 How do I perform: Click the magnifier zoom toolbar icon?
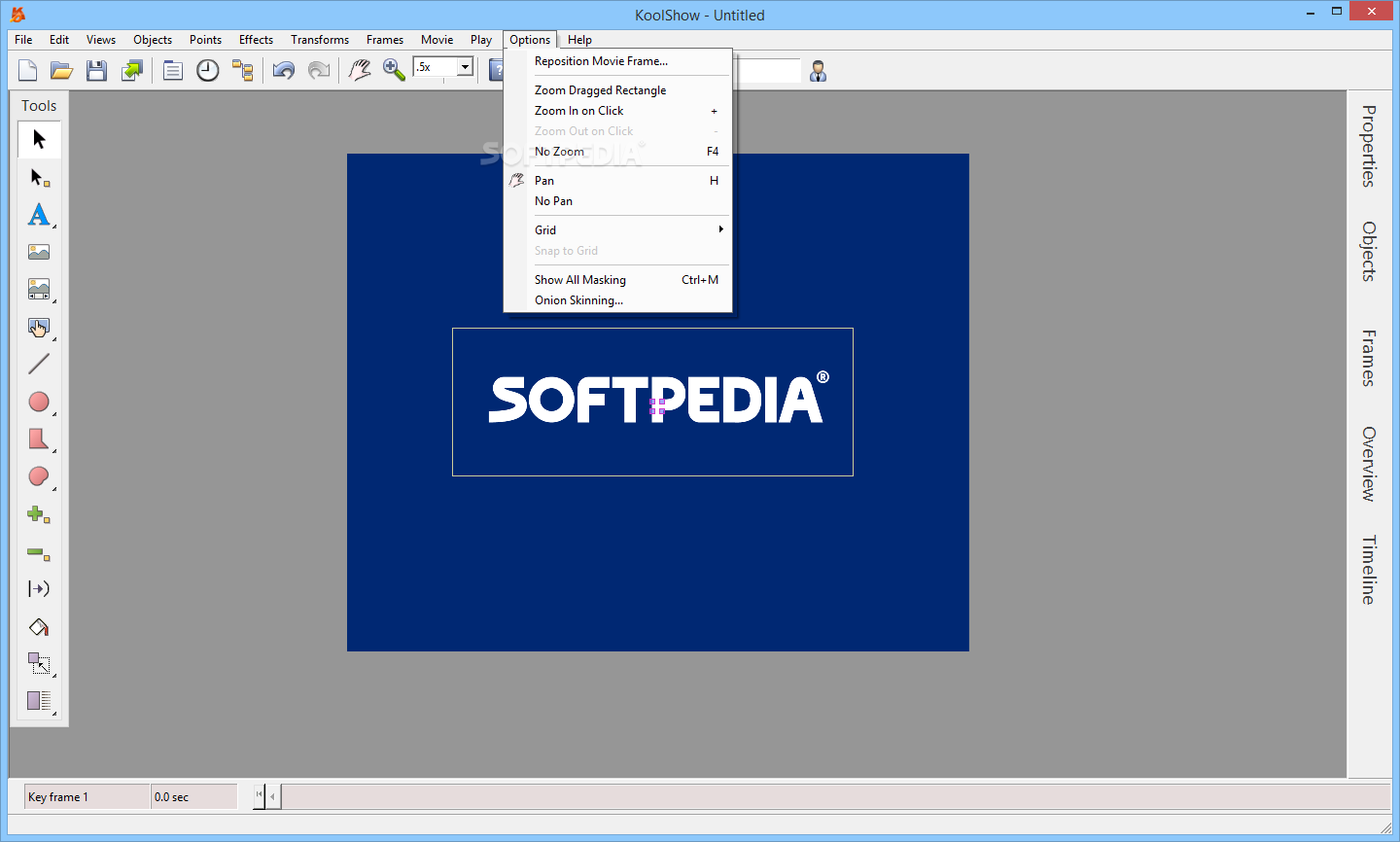click(x=394, y=70)
